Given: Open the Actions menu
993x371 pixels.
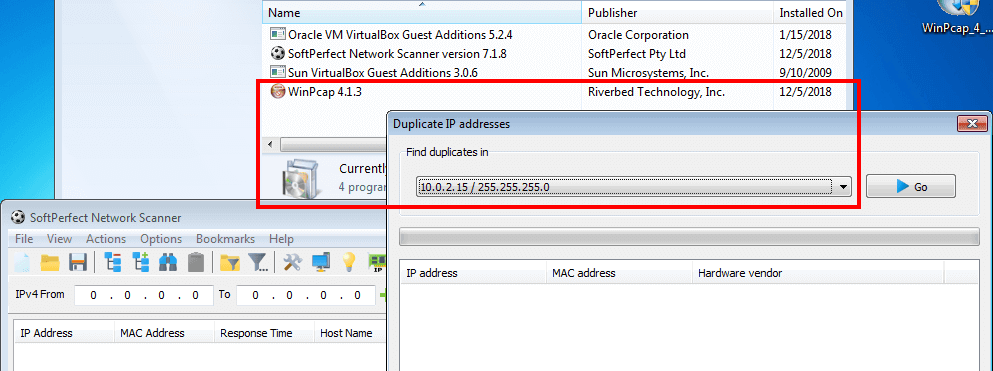Looking at the screenshot, I should pyautogui.click(x=106, y=239).
